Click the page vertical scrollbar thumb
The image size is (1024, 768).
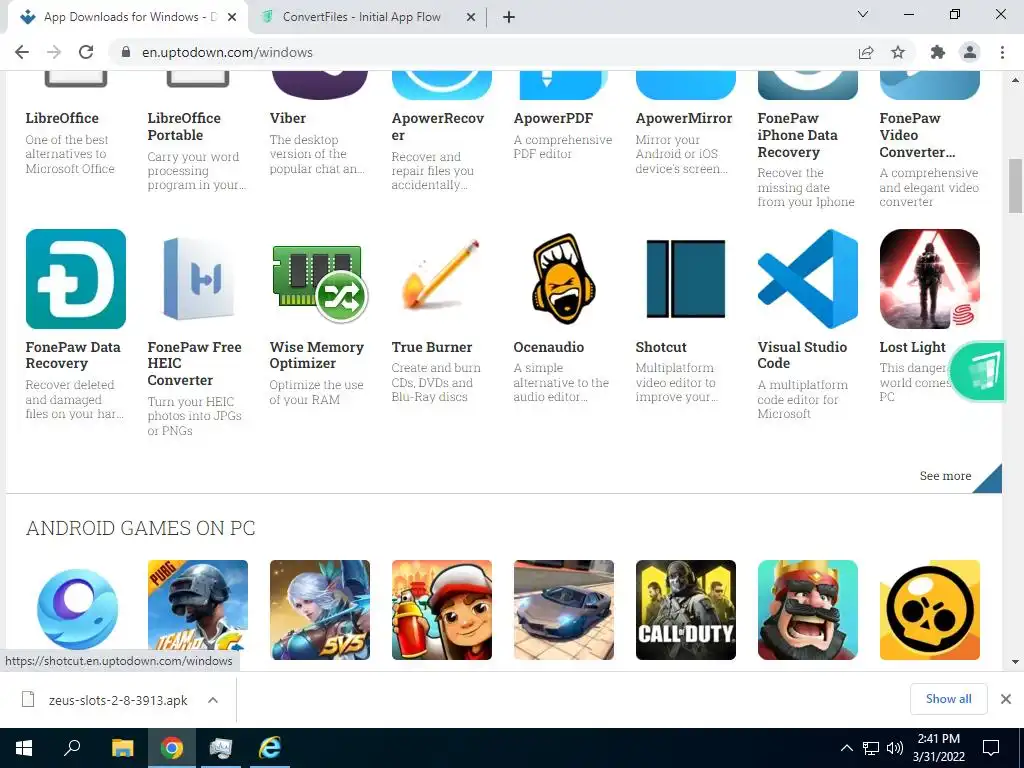pyautogui.click(x=1015, y=185)
